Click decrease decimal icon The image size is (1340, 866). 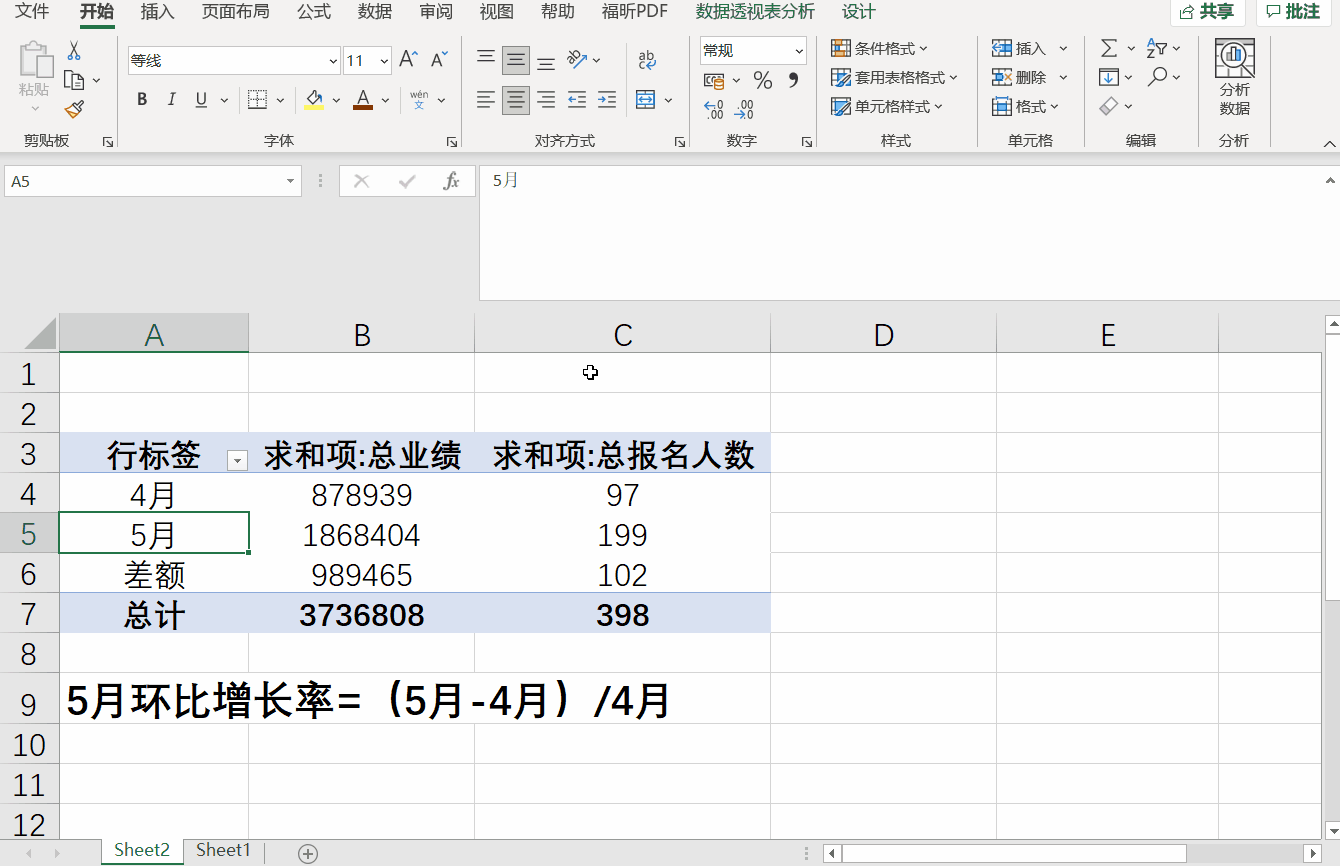pyautogui.click(x=744, y=110)
